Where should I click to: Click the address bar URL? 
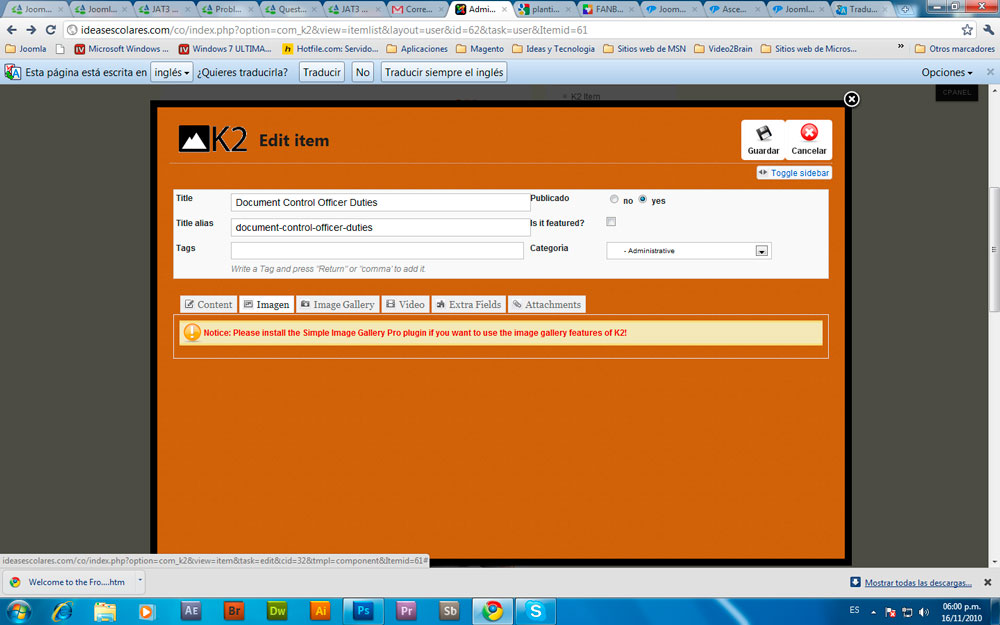tap(334, 30)
